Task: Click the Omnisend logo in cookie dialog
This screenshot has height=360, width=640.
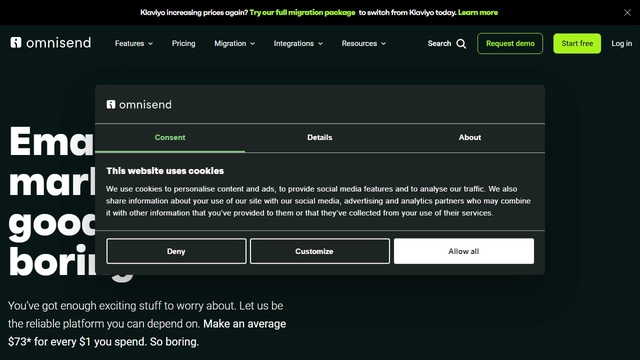Action: (x=139, y=104)
